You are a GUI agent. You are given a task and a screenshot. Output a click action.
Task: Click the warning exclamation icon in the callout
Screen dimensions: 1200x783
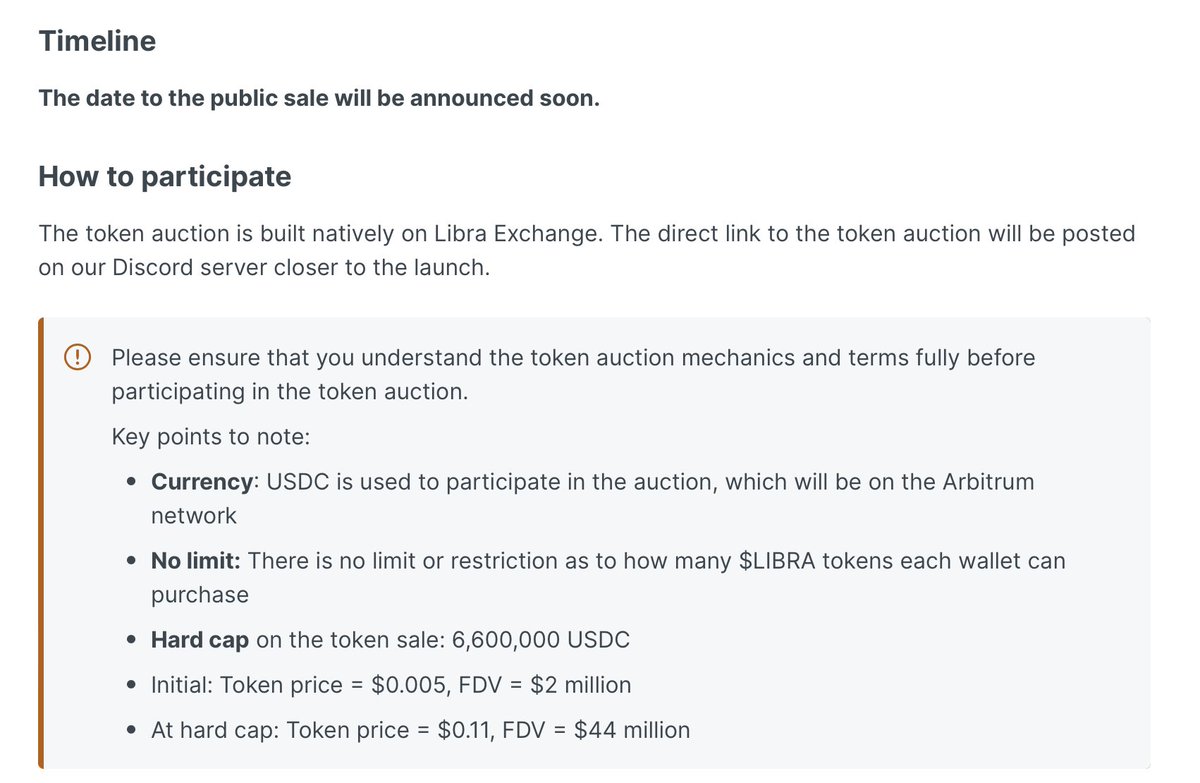point(79,357)
